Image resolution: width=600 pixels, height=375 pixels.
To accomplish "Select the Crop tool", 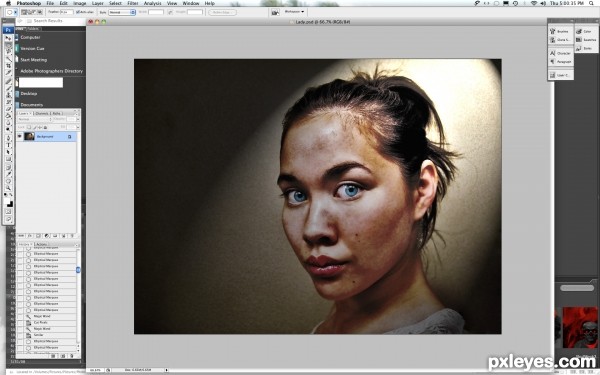I will (x=8, y=66).
